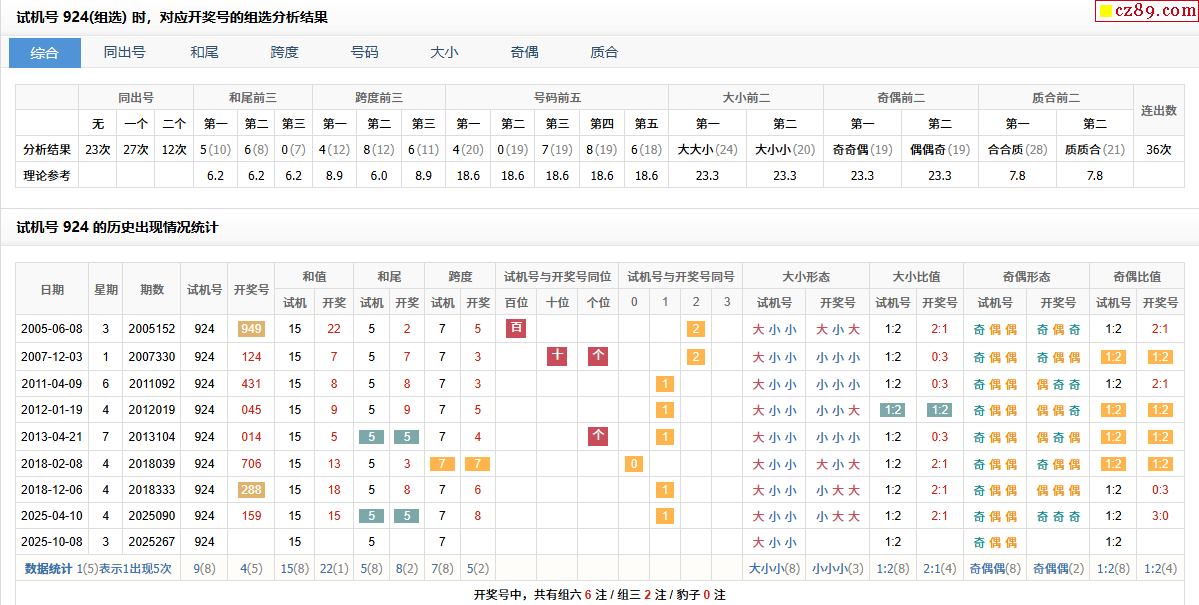Switch to the 大小 tab

(x=444, y=53)
